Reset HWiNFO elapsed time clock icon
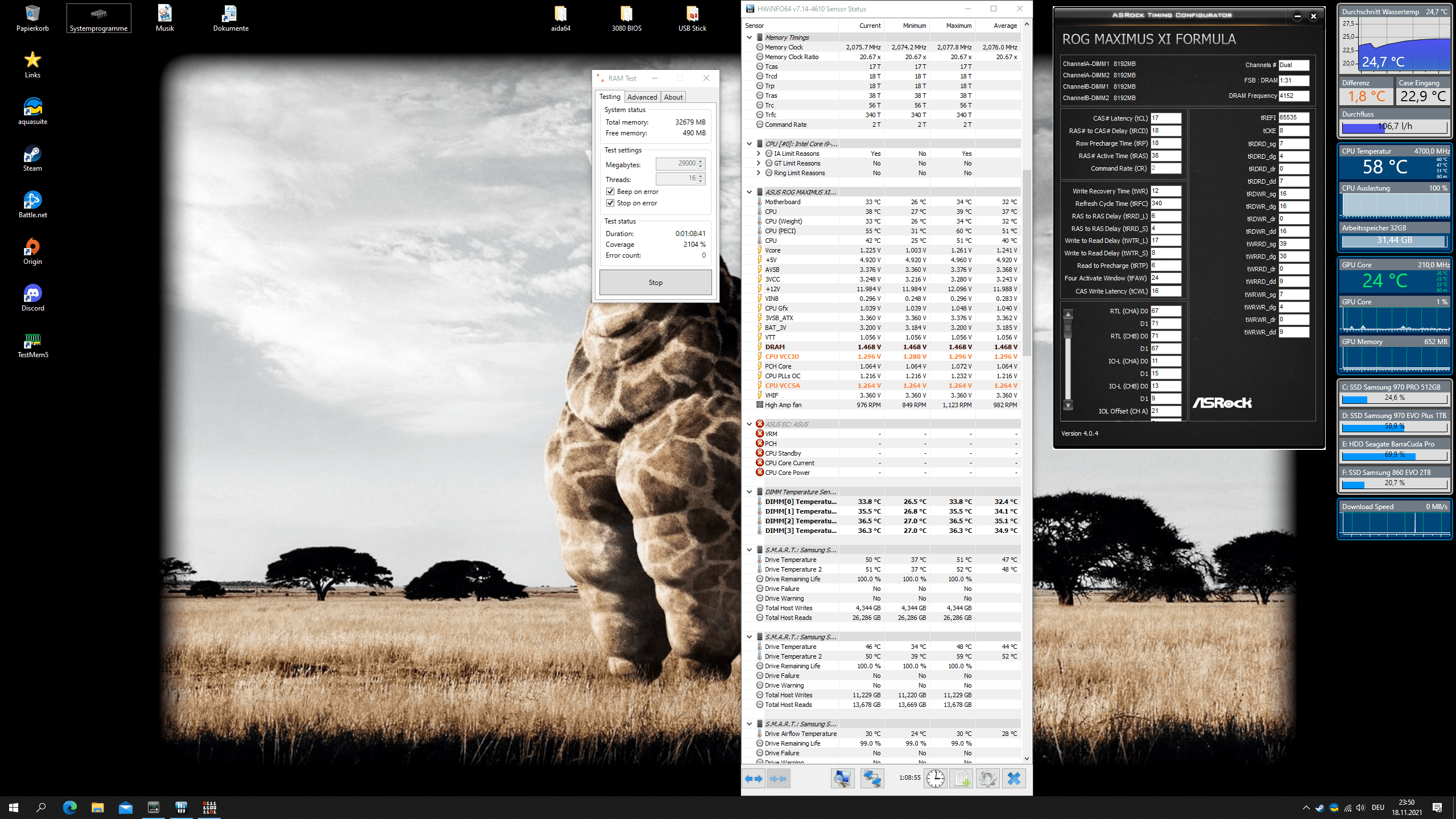 (936, 779)
